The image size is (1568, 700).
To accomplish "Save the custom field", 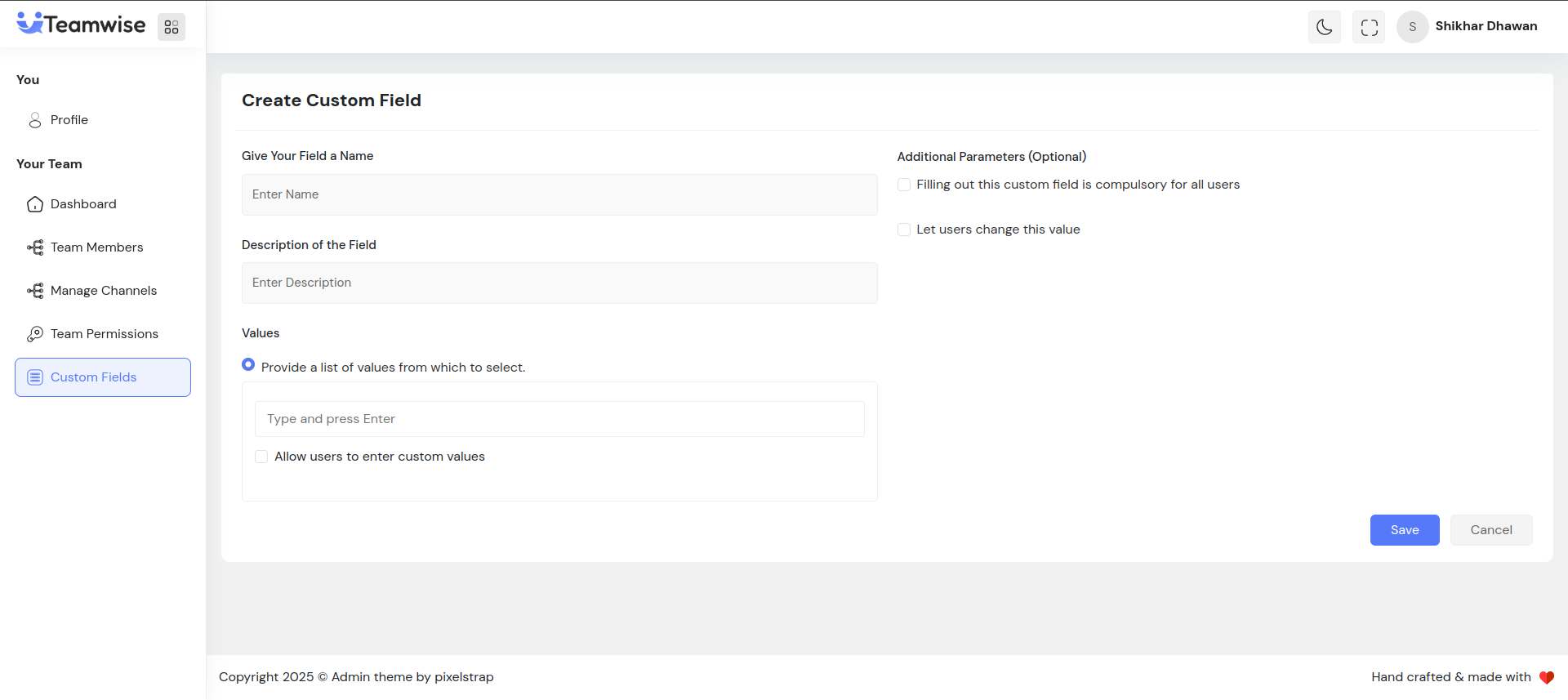I will (1404, 530).
